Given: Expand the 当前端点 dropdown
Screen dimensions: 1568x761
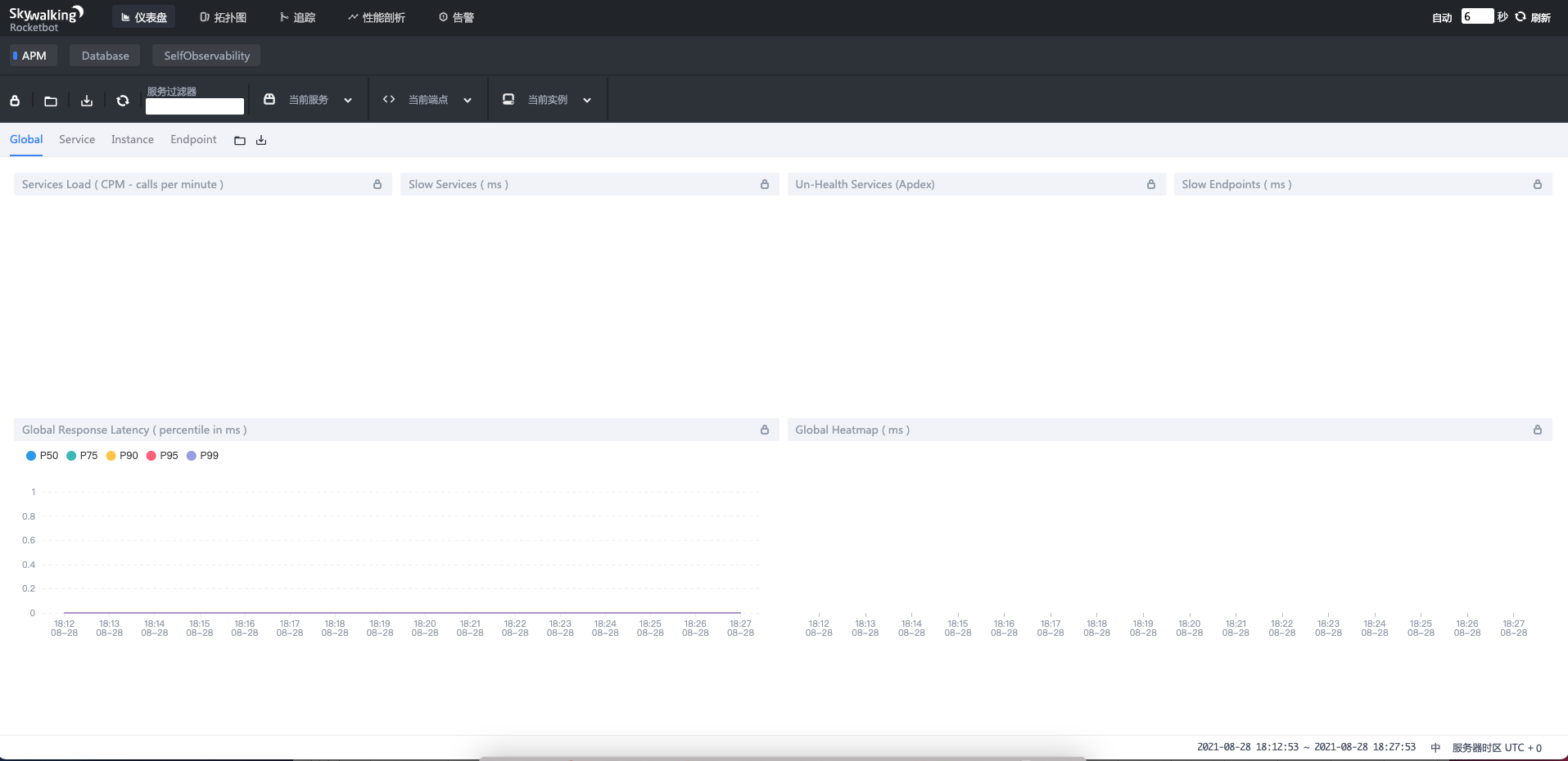Looking at the screenshot, I should coord(428,100).
